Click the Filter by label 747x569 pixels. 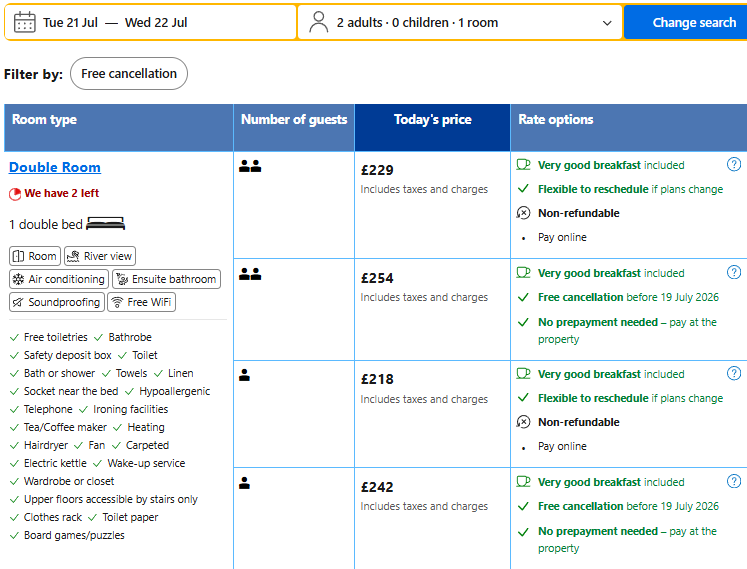pyautogui.click(x=33, y=74)
